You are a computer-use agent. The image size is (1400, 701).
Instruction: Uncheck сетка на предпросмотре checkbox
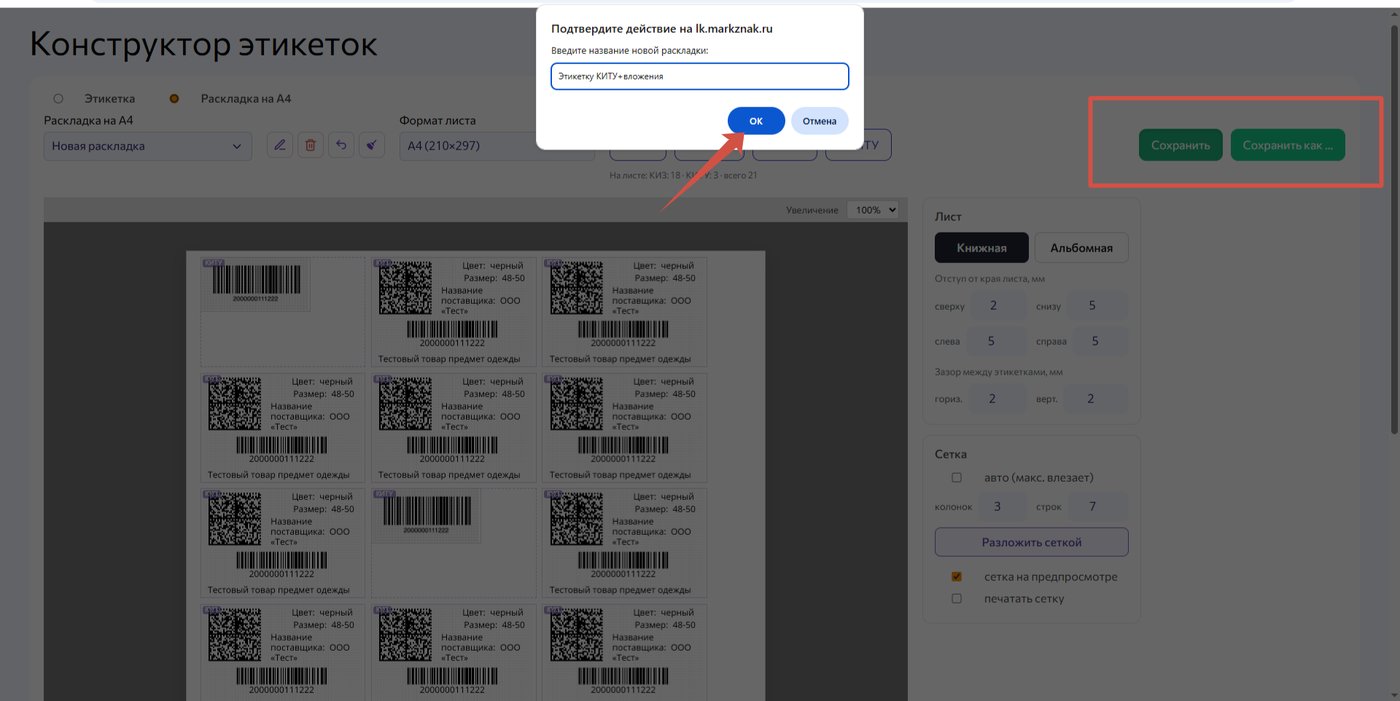point(957,577)
